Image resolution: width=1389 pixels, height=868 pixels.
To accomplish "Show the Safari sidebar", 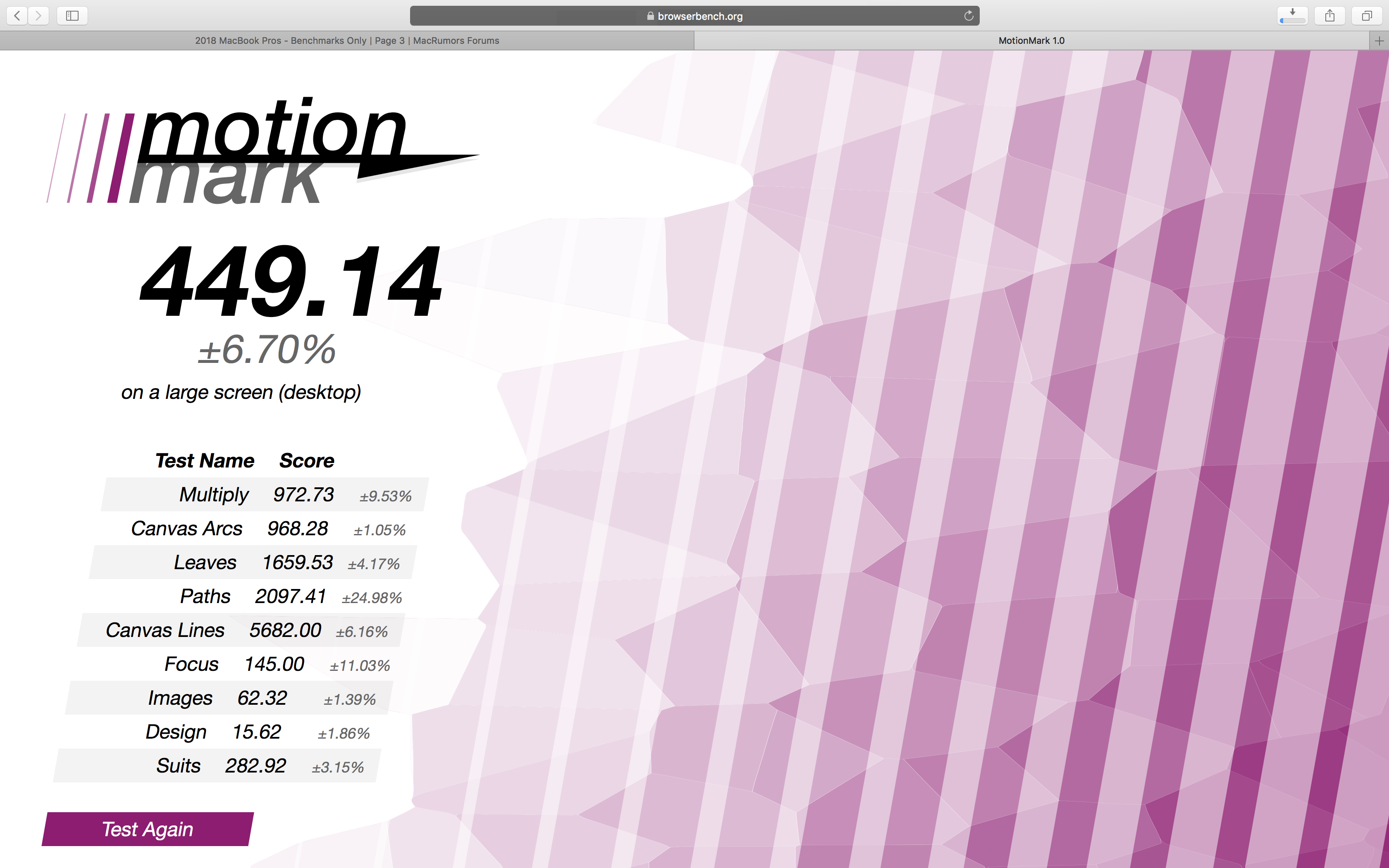I will coord(72,16).
